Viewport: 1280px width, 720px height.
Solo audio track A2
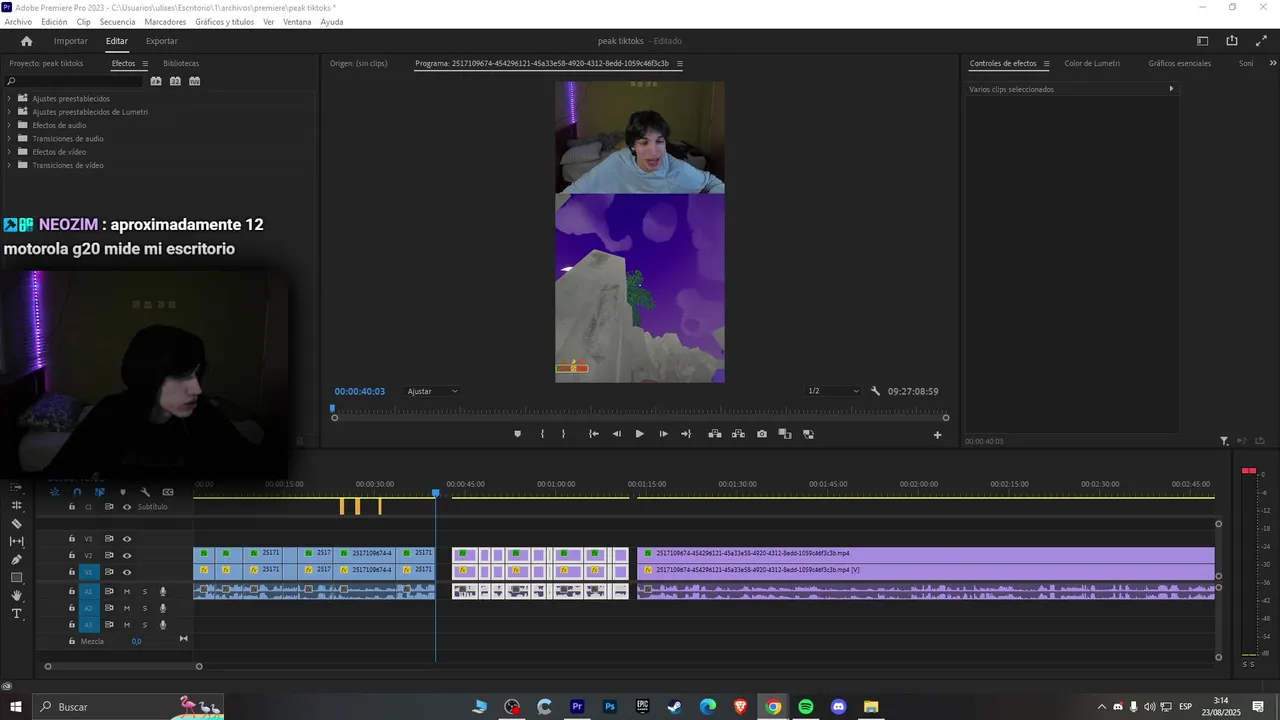[145, 608]
